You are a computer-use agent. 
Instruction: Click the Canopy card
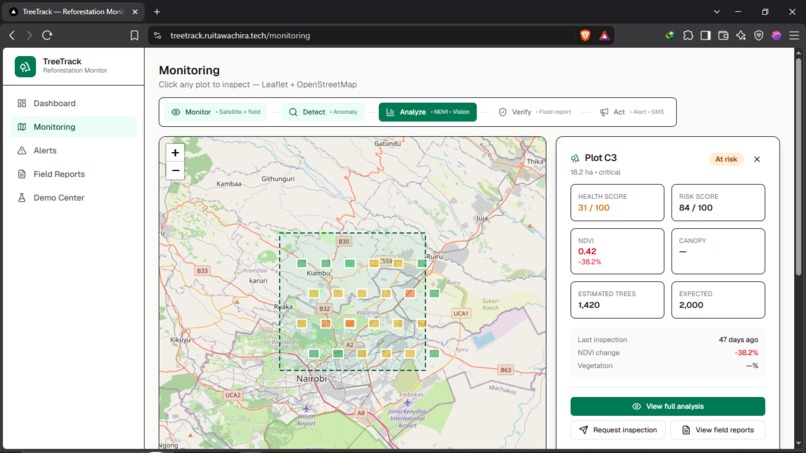click(718, 251)
